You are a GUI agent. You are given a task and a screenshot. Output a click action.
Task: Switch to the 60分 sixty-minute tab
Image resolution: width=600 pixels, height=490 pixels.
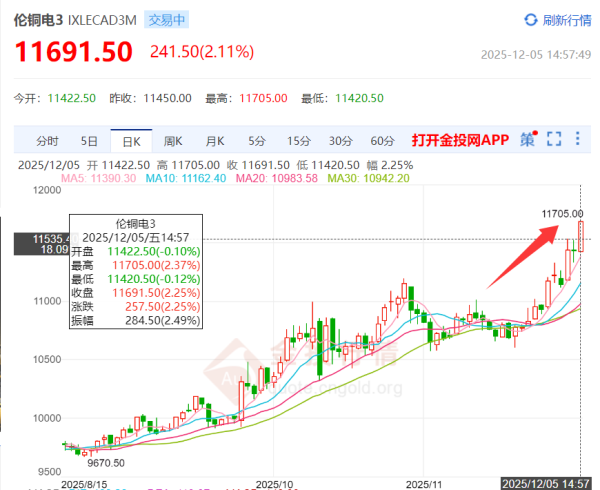coord(382,141)
